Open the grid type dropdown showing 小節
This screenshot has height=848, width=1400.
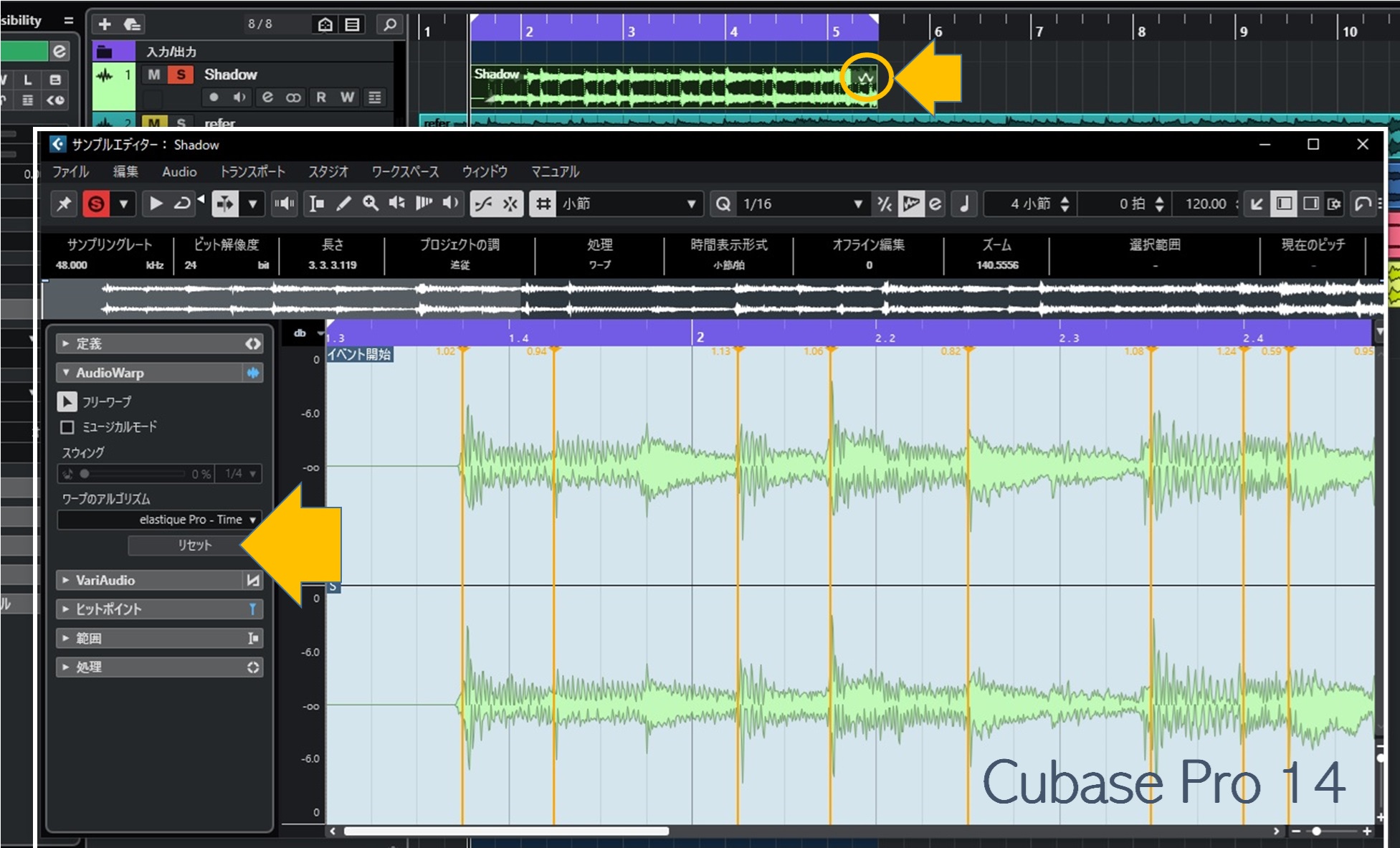pos(629,204)
